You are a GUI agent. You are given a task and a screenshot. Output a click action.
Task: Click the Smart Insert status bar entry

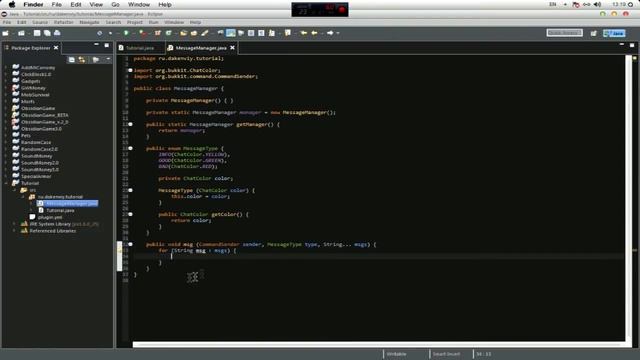pos(446,354)
